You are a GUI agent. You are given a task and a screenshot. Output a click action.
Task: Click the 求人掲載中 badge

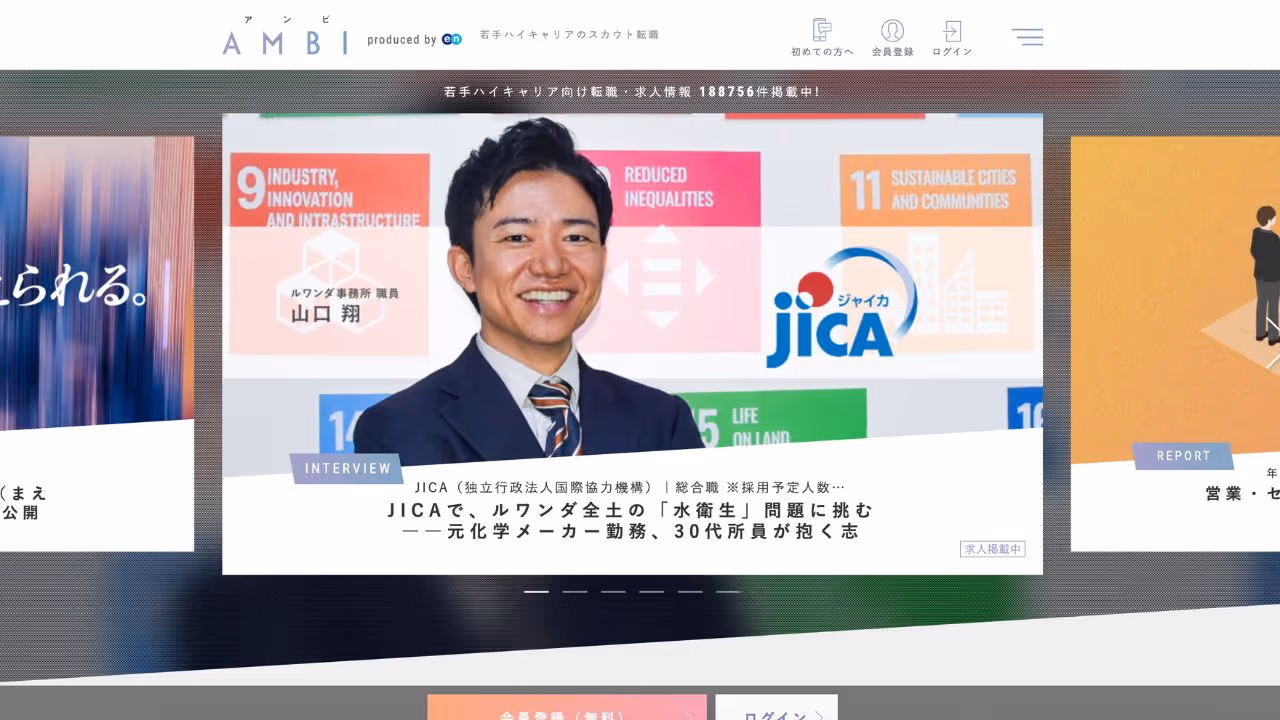[x=993, y=549]
